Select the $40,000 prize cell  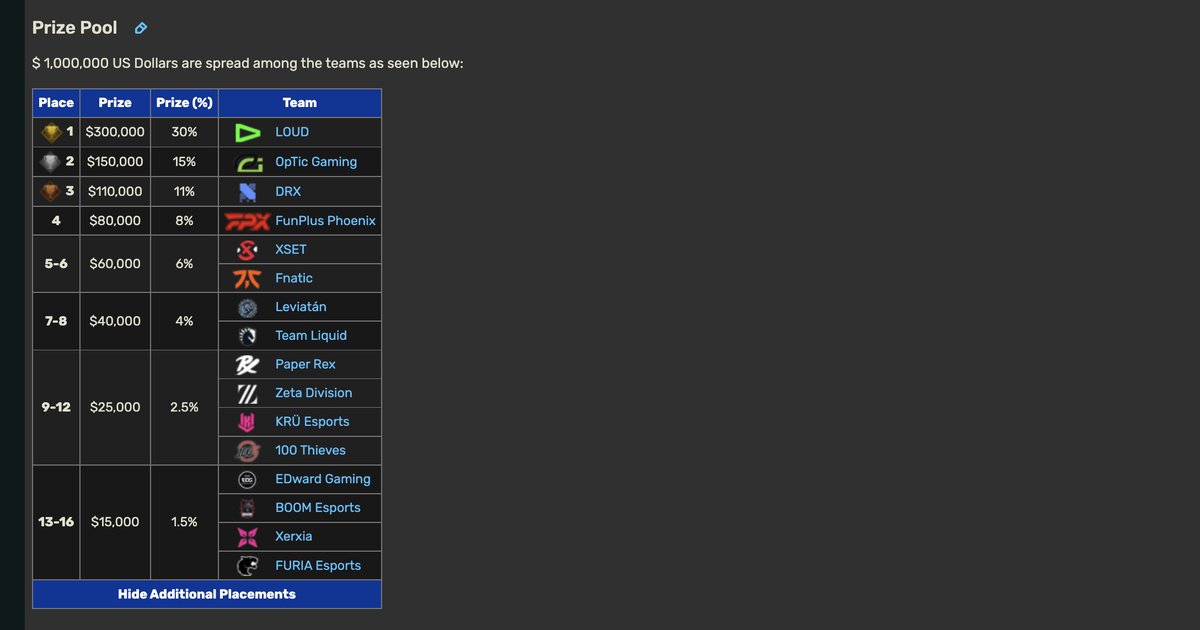(115, 322)
